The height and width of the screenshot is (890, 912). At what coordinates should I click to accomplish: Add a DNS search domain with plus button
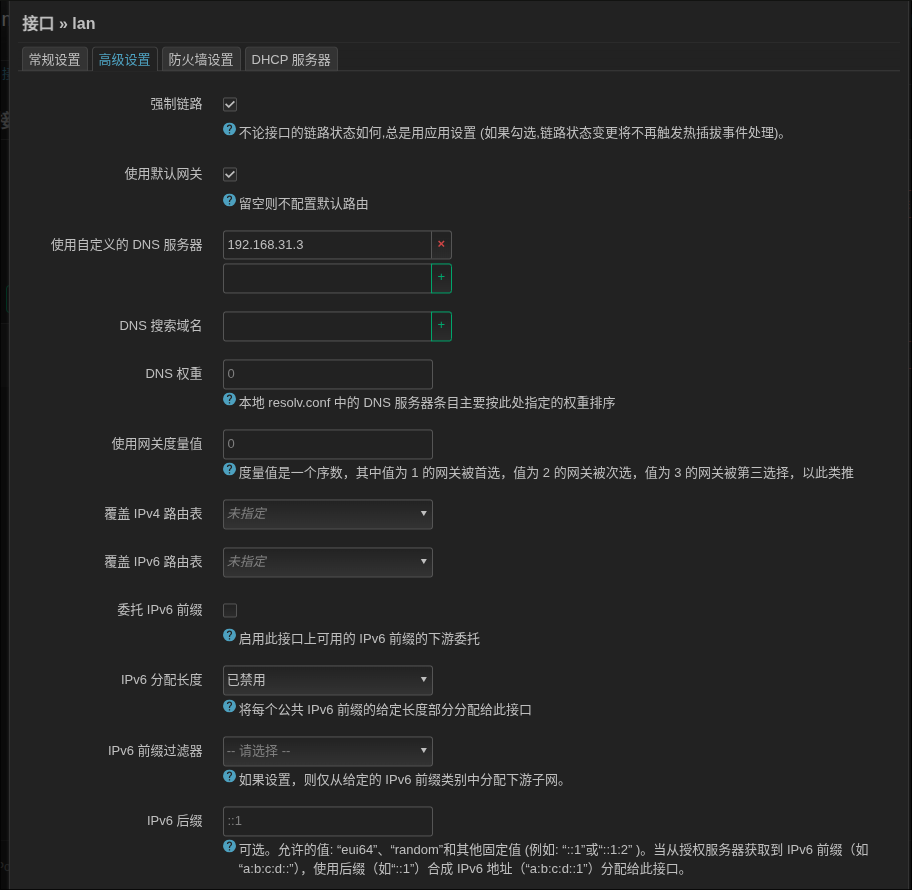coord(441,326)
